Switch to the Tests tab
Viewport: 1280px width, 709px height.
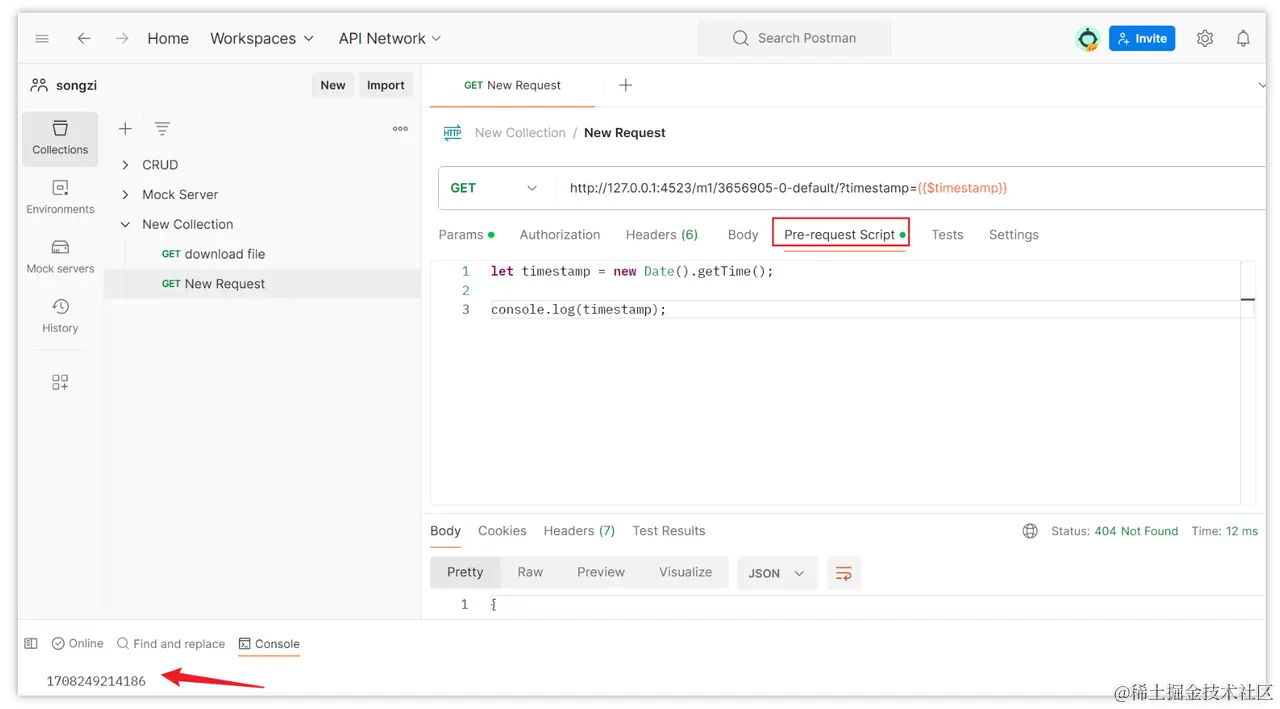coord(947,234)
